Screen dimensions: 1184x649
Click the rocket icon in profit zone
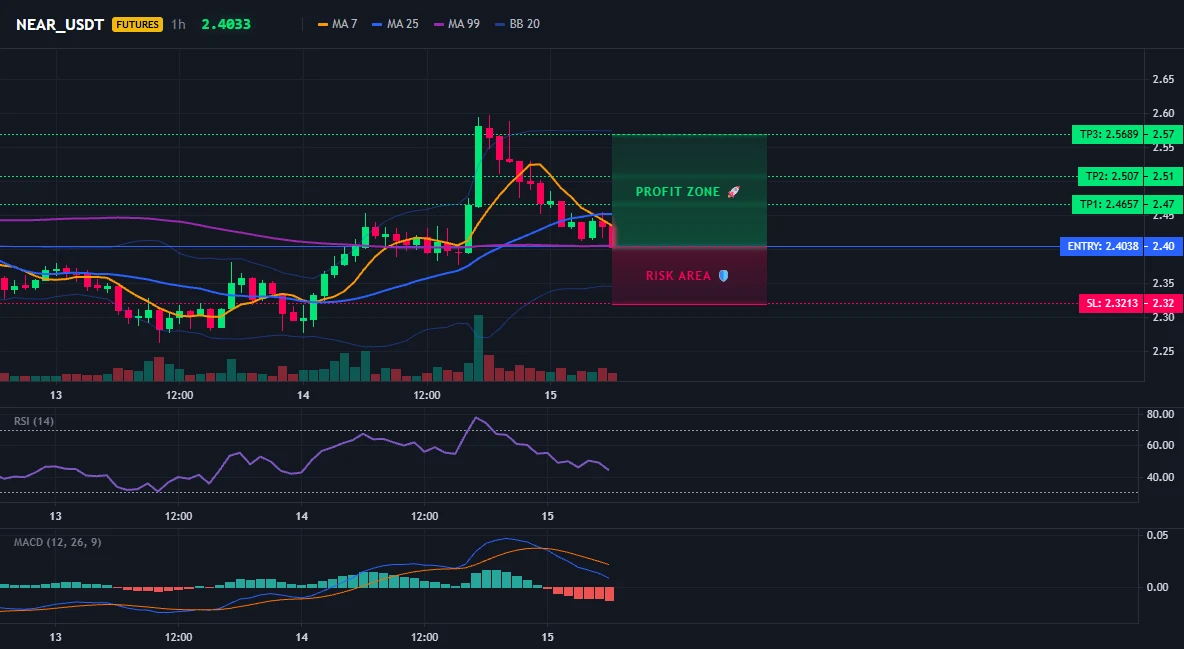tap(733, 192)
